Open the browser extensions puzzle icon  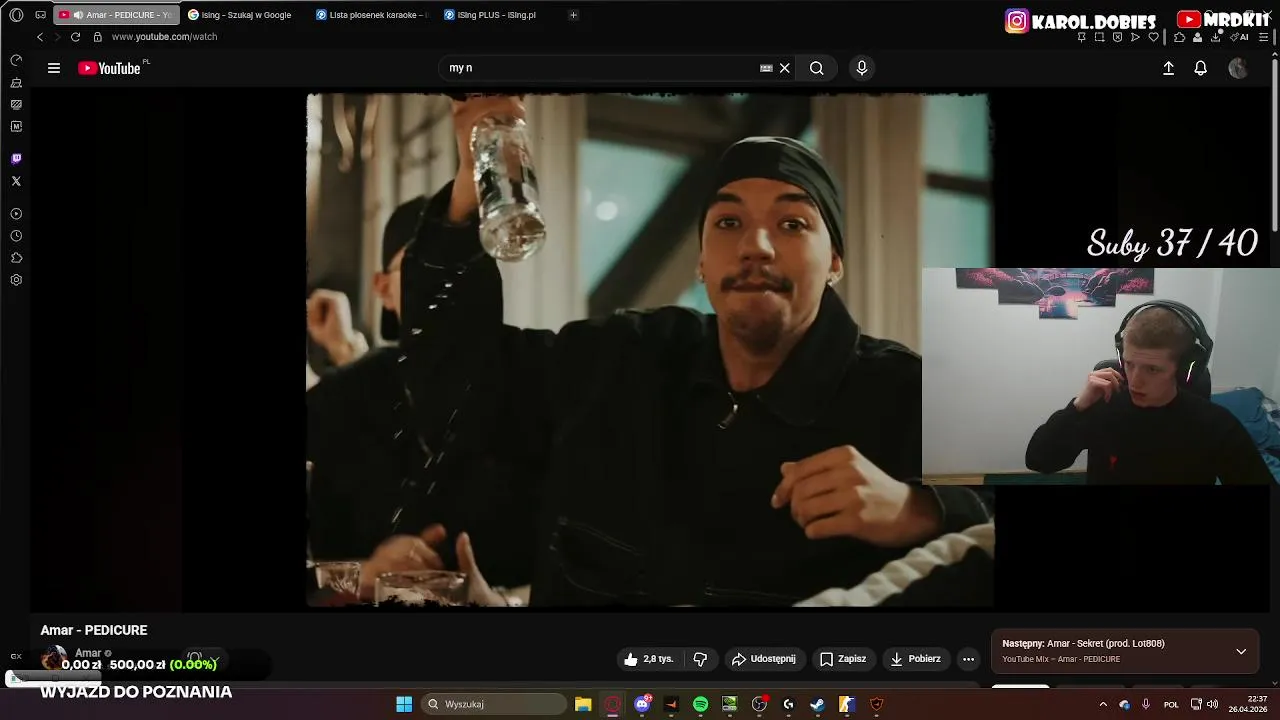point(1179,37)
